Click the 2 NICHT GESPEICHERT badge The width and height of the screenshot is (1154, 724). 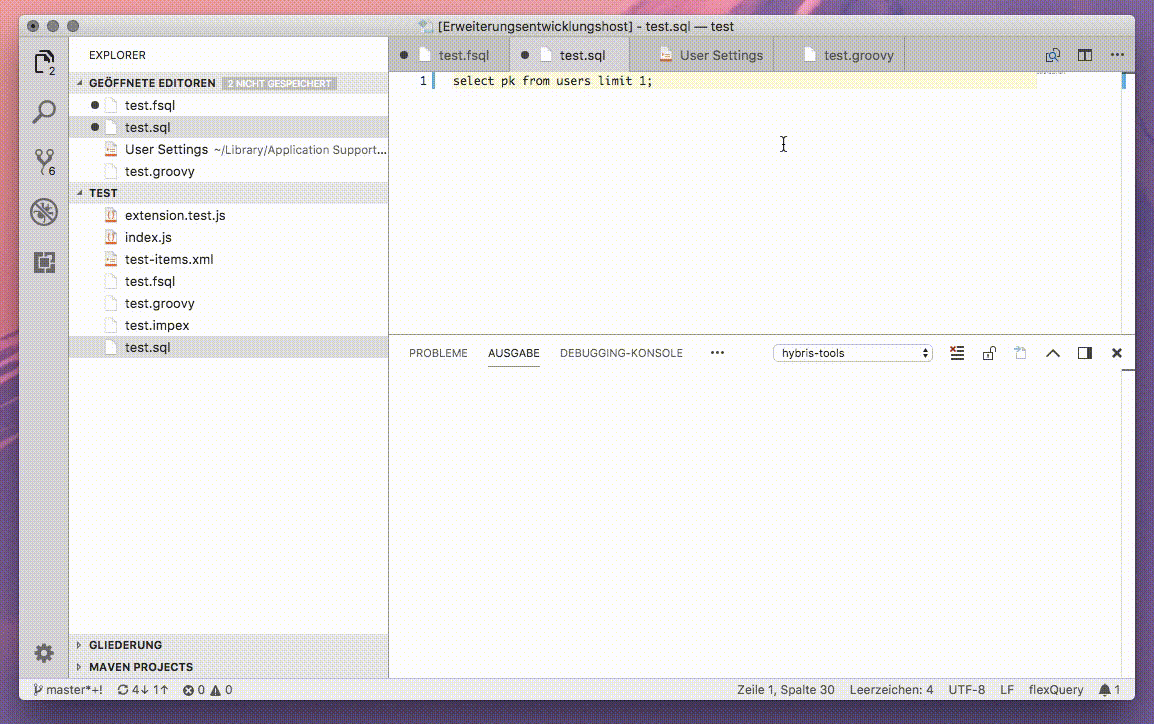(279, 84)
